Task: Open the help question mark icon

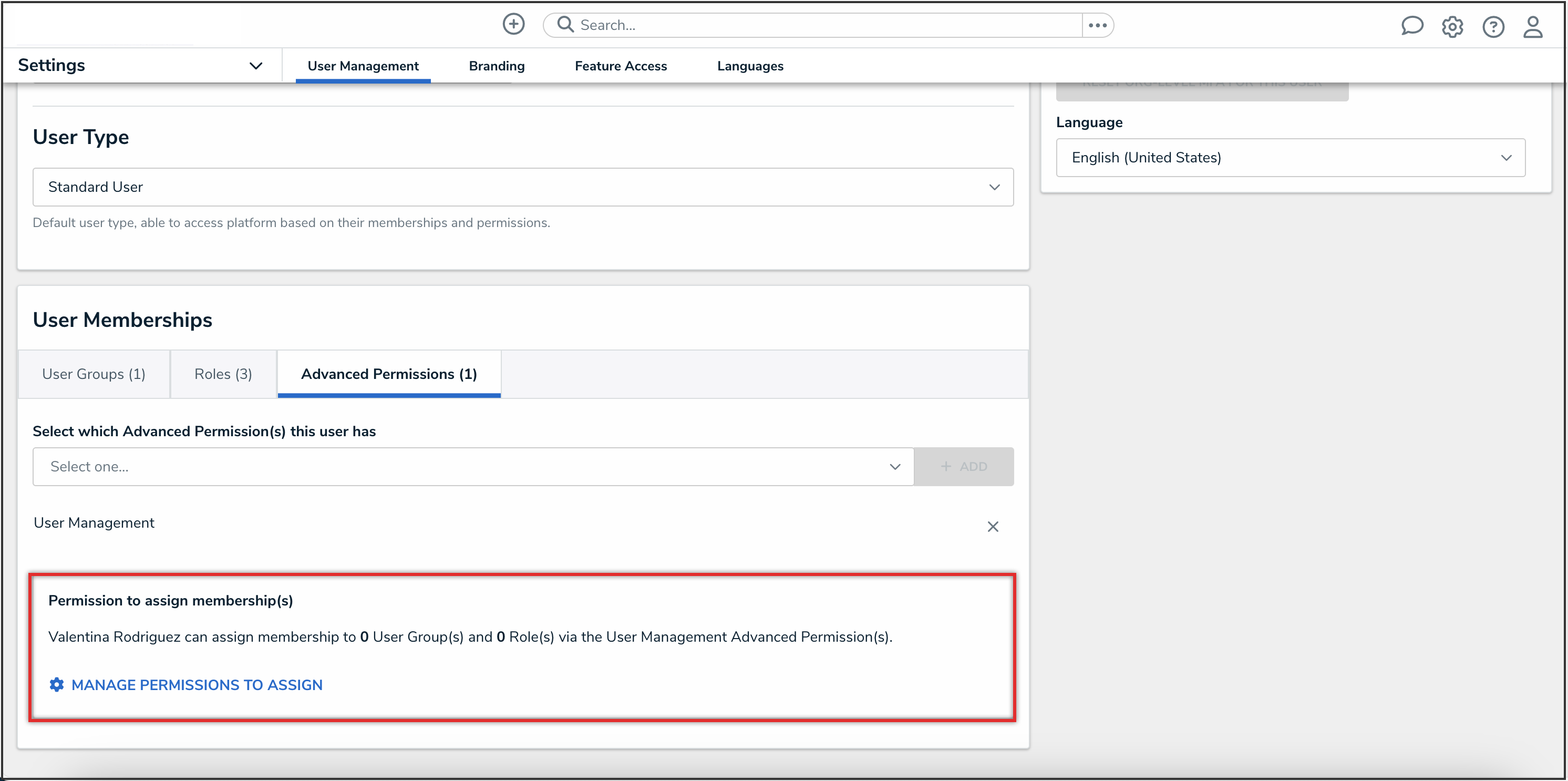Action: pos(1494,27)
